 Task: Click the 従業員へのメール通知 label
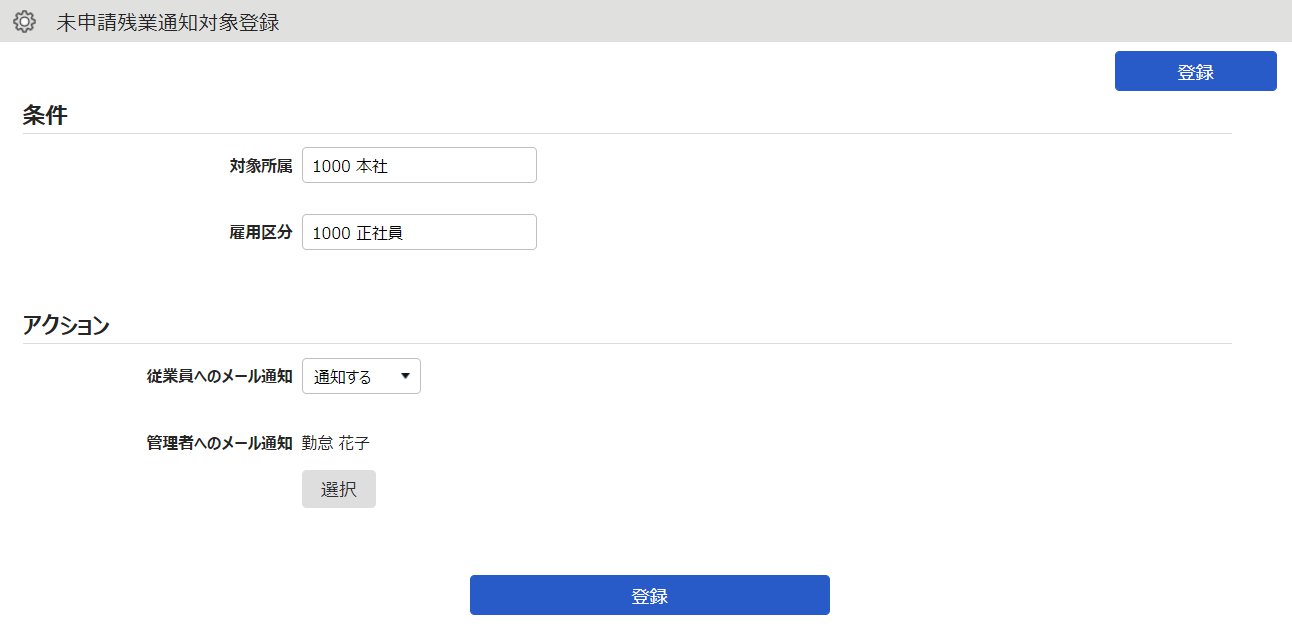219,376
